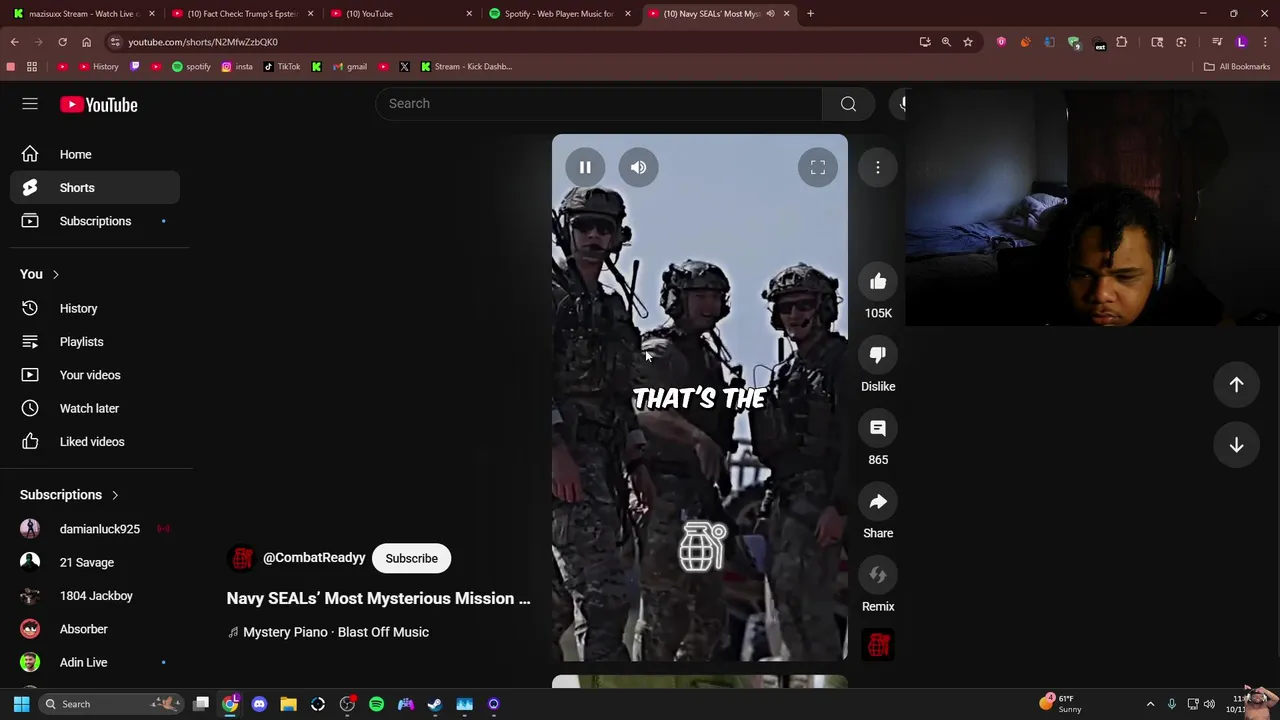The height and width of the screenshot is (720, 1280).
Task: Open the Short's three-dot more options menu
Action: pyautogui.click(x=878, y=167)
